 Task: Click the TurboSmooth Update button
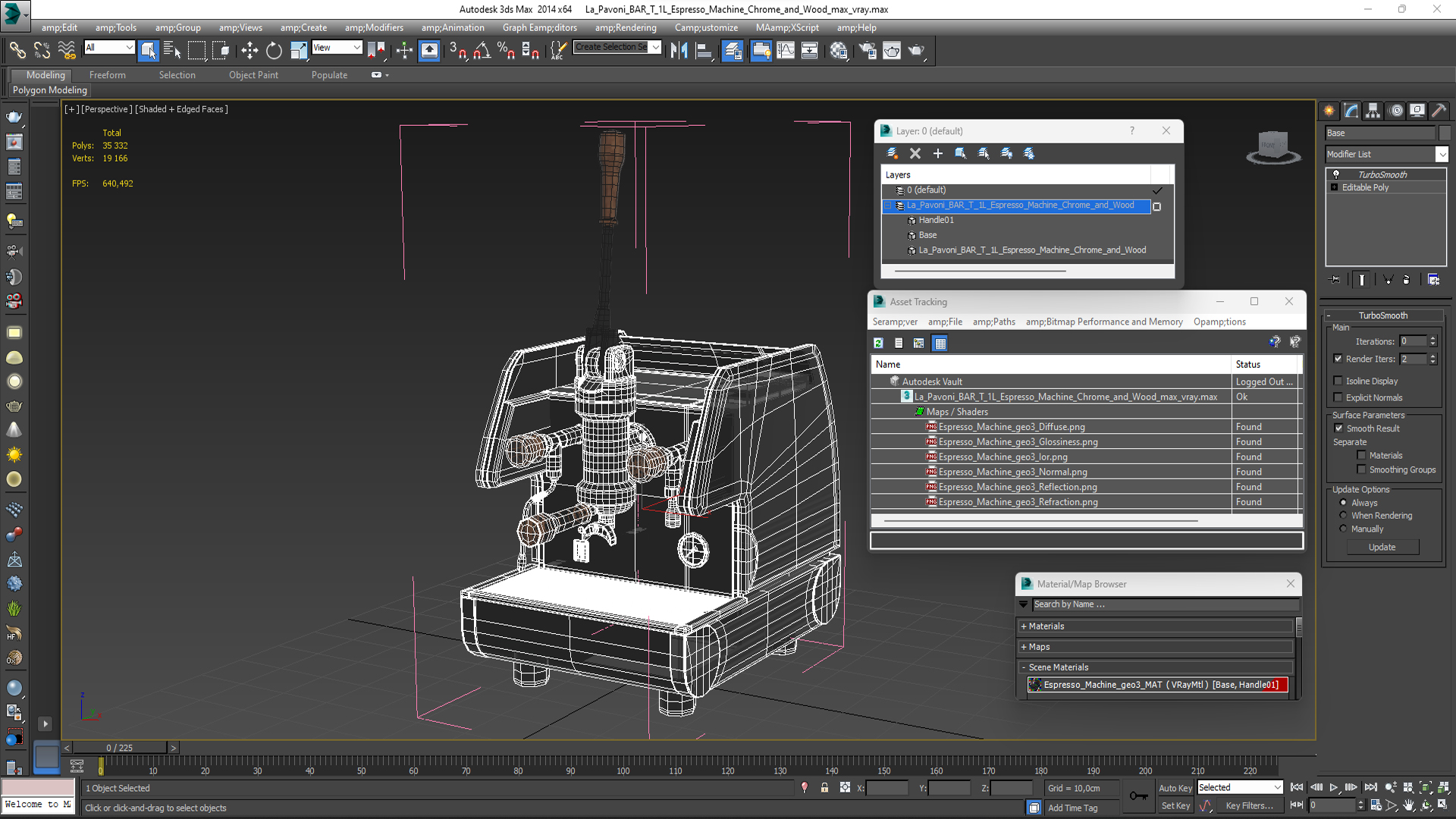1382,548
